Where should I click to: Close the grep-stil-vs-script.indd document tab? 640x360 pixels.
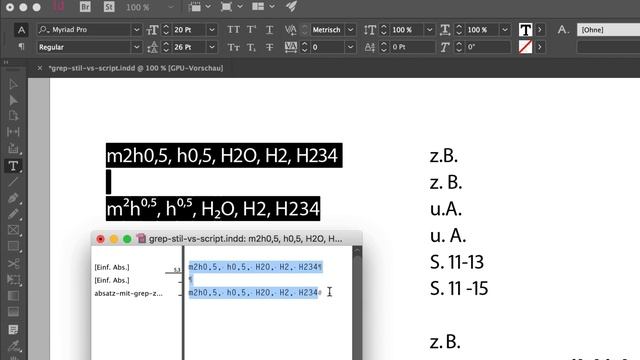point(40,68)
